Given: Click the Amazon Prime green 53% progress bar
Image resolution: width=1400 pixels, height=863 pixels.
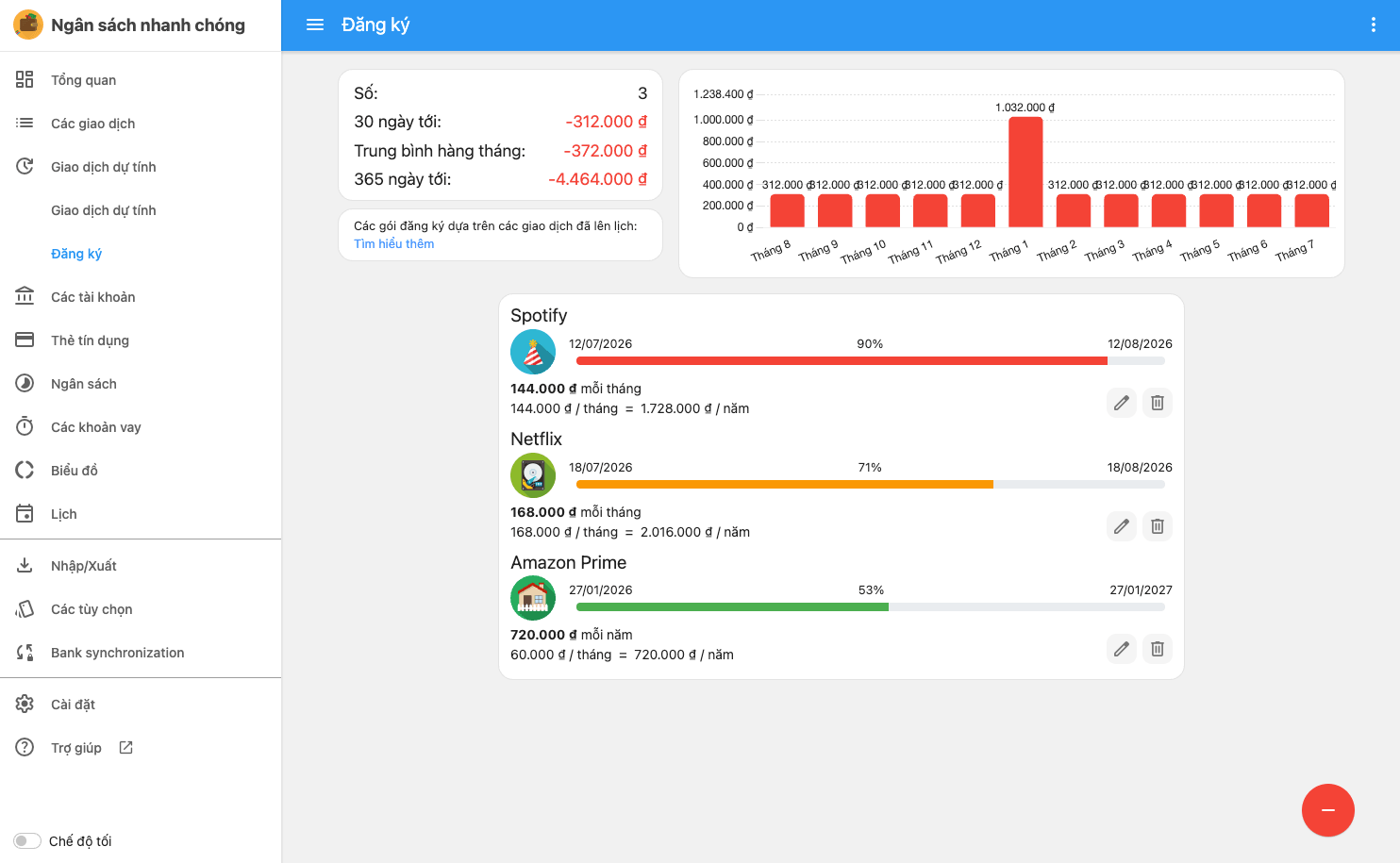Looking at the screenshot, I should pos(732,606).
